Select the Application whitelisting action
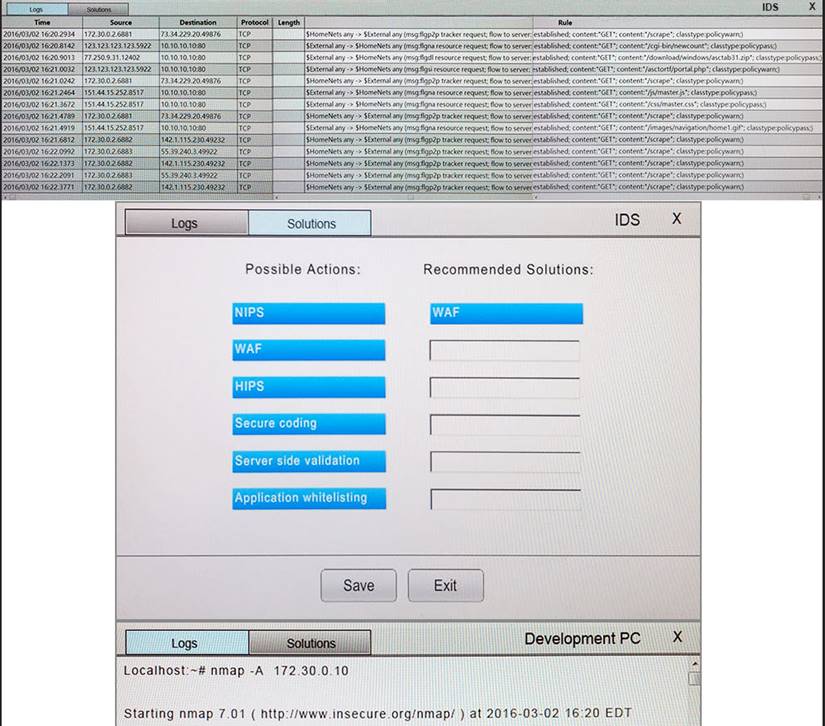The height and width of the screenshot is (726, 825). tap(310, 498)
